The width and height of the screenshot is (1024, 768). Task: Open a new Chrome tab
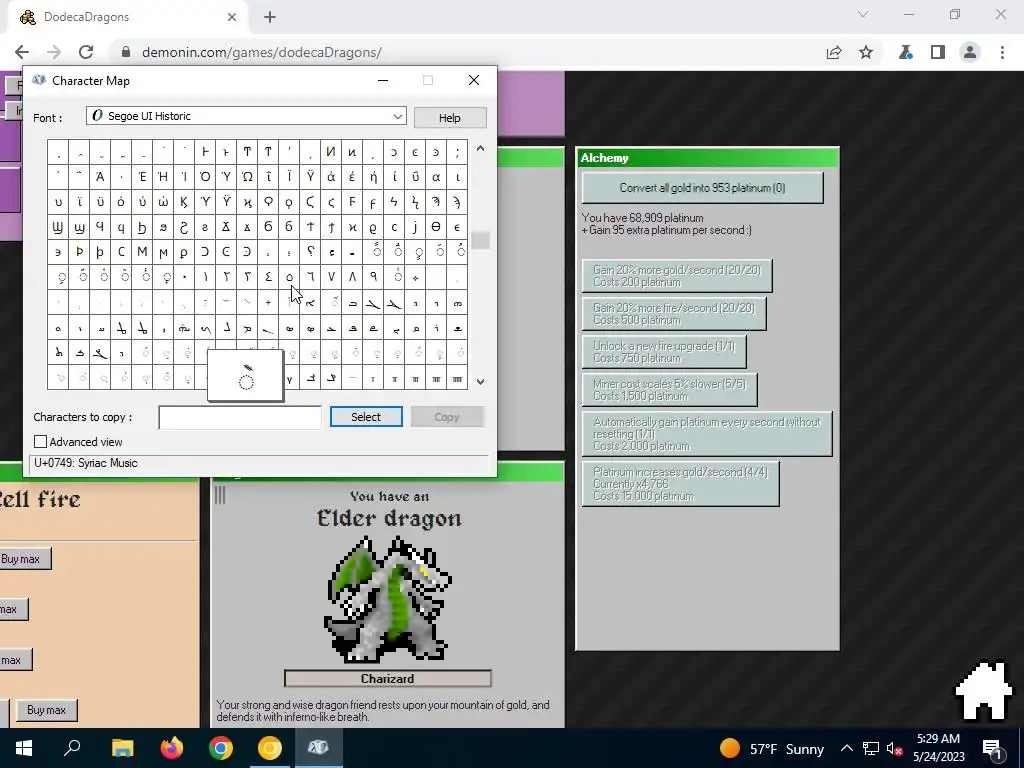coord(270,18)
